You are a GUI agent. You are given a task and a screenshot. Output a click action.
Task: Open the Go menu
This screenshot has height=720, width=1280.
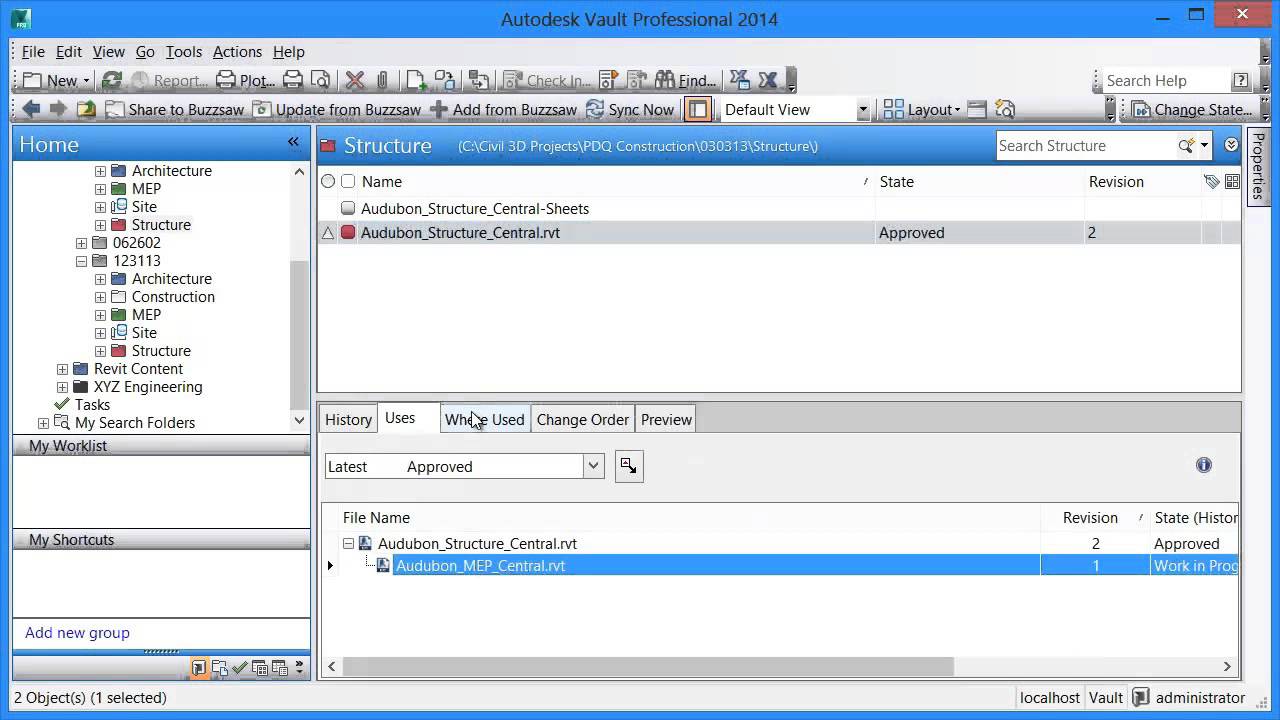pyautogui.click(x=145, y=52)
